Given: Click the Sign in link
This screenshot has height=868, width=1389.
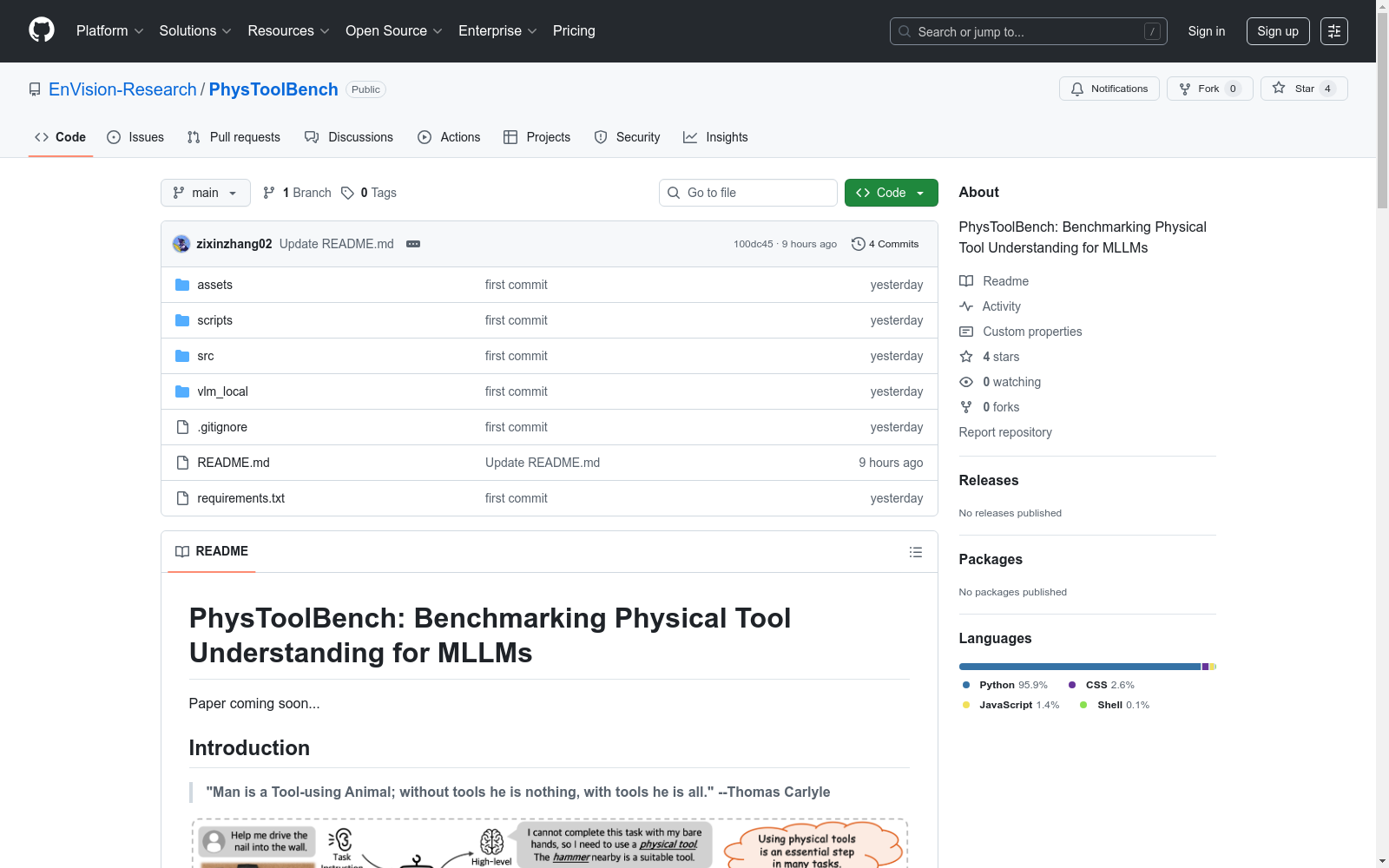Looking at the screenshot, I should click(1207, 31).
